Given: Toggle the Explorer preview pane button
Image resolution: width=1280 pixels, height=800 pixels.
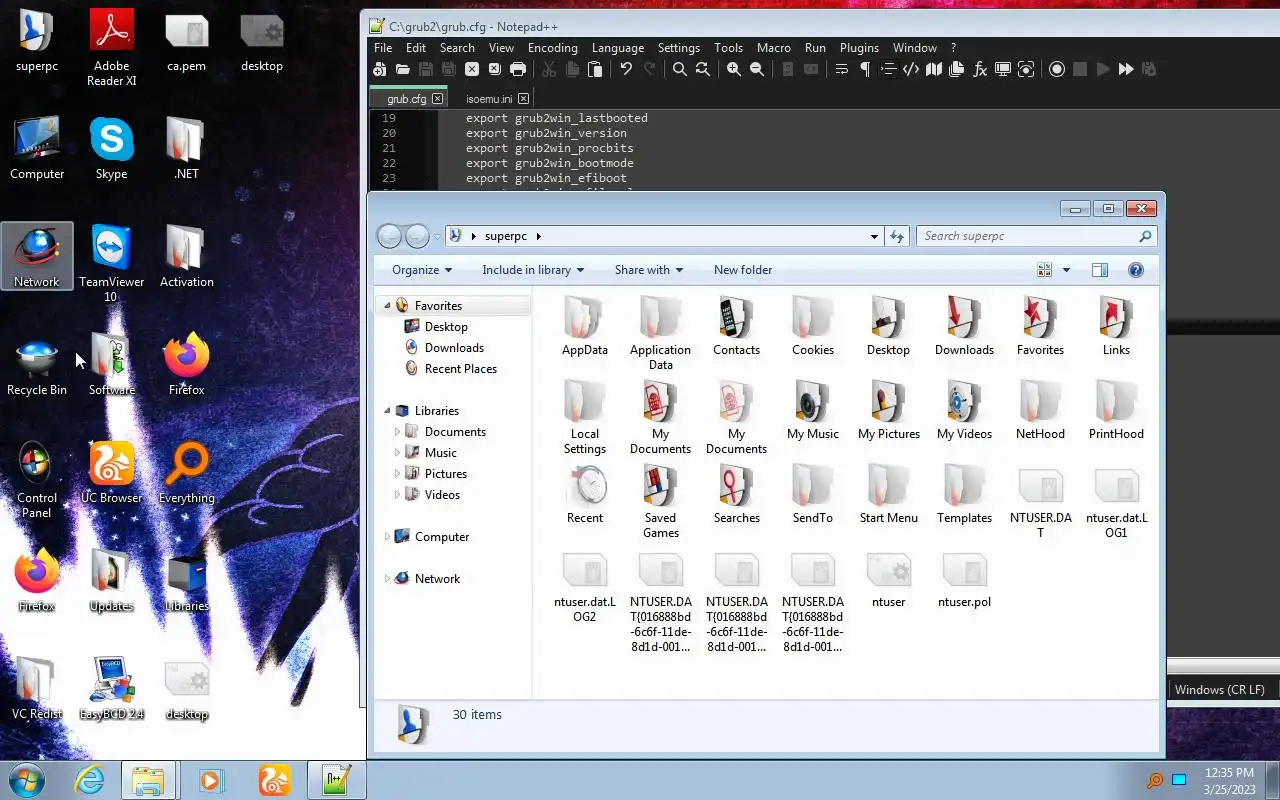Looking at the screenshot, I should pos(1100,270).
